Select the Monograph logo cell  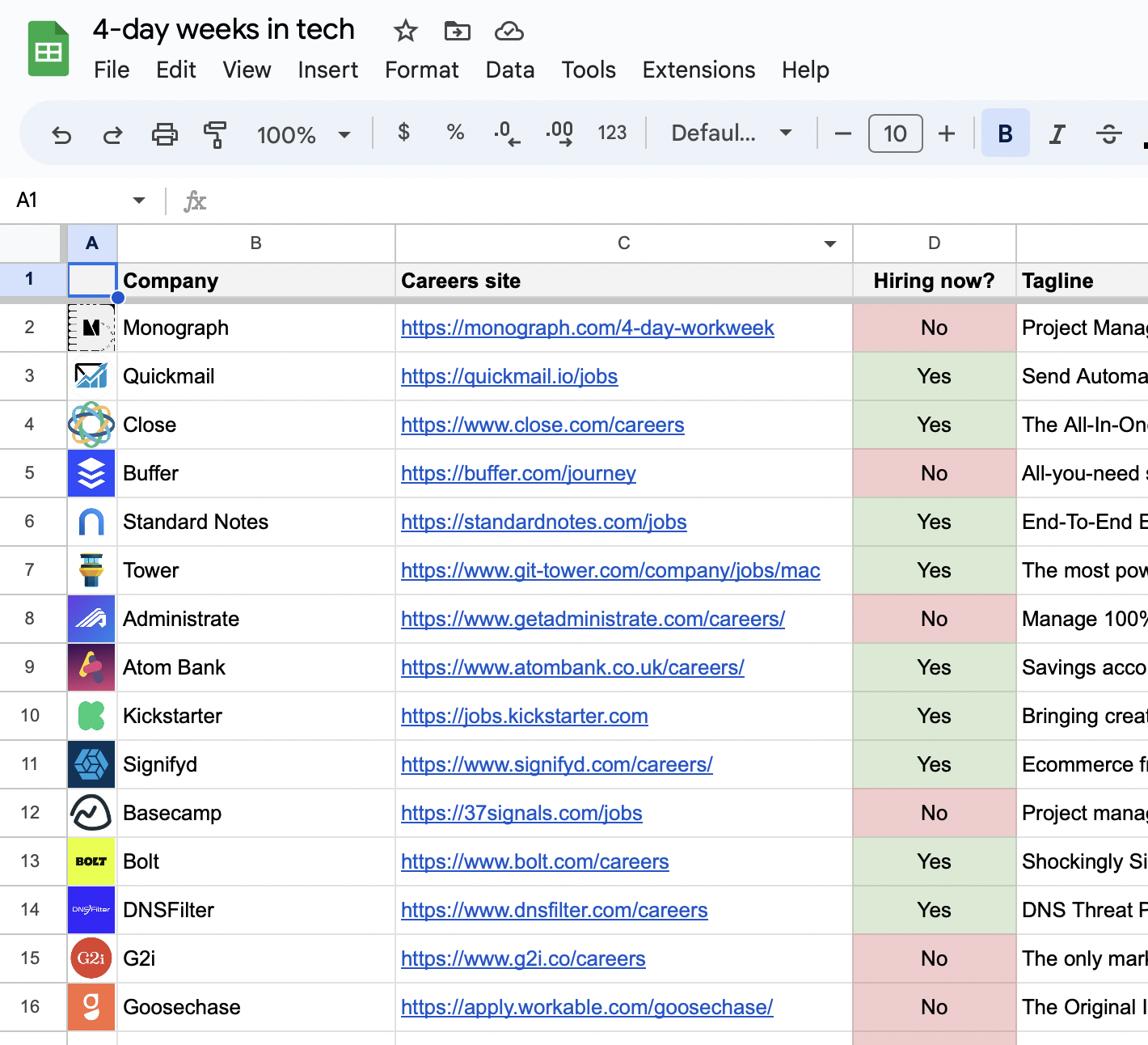91,328
